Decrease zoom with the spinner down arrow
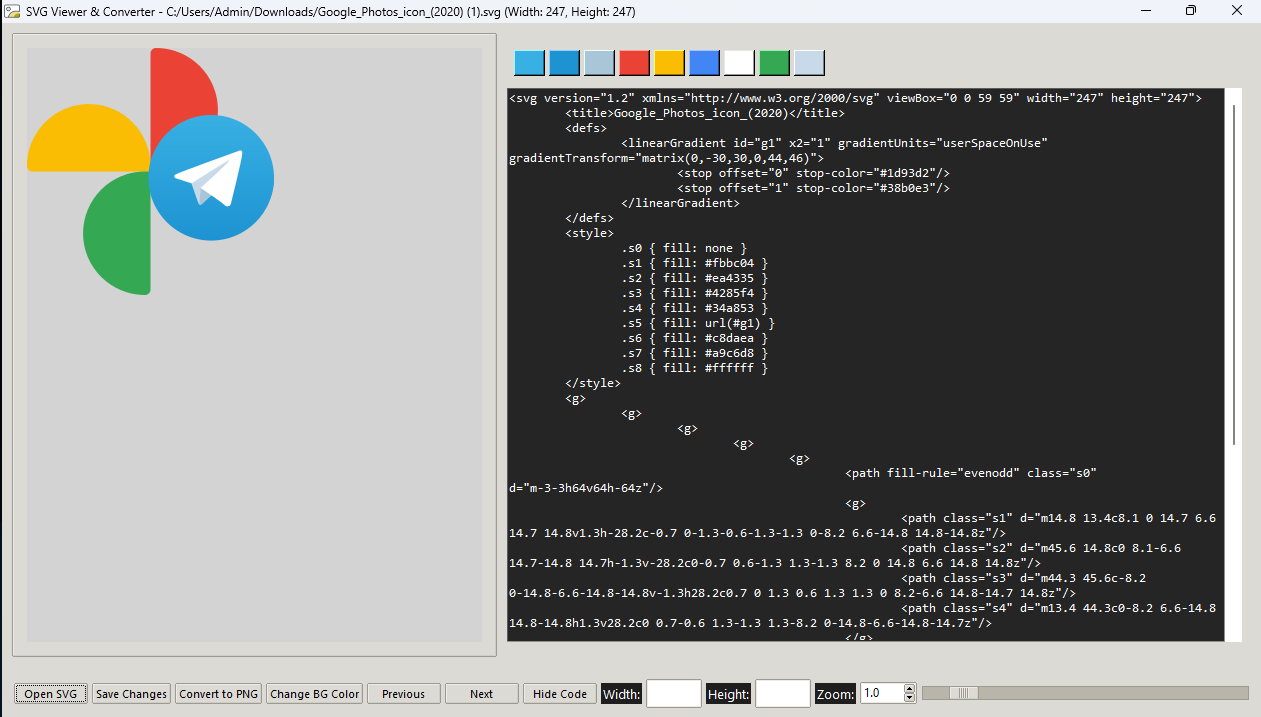 (909, 698)
